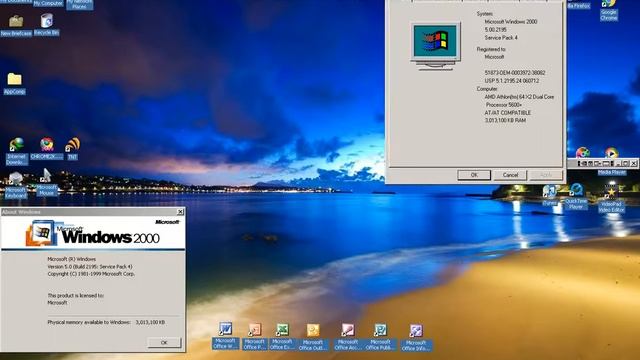This screenshot has width=640, height=360.
Task: Click 'Microsoft Windows 2000' system text
Action: [x=511, y=22]
